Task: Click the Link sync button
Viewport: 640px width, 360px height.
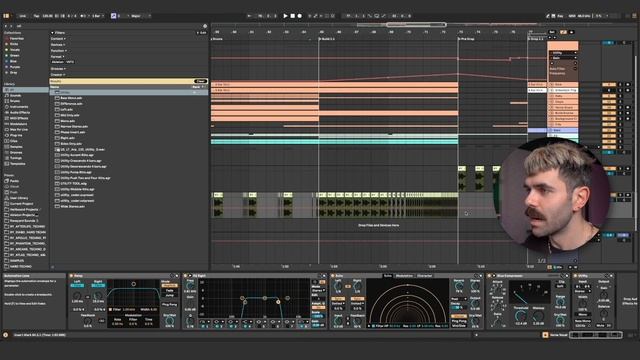Action: point(22,16)
